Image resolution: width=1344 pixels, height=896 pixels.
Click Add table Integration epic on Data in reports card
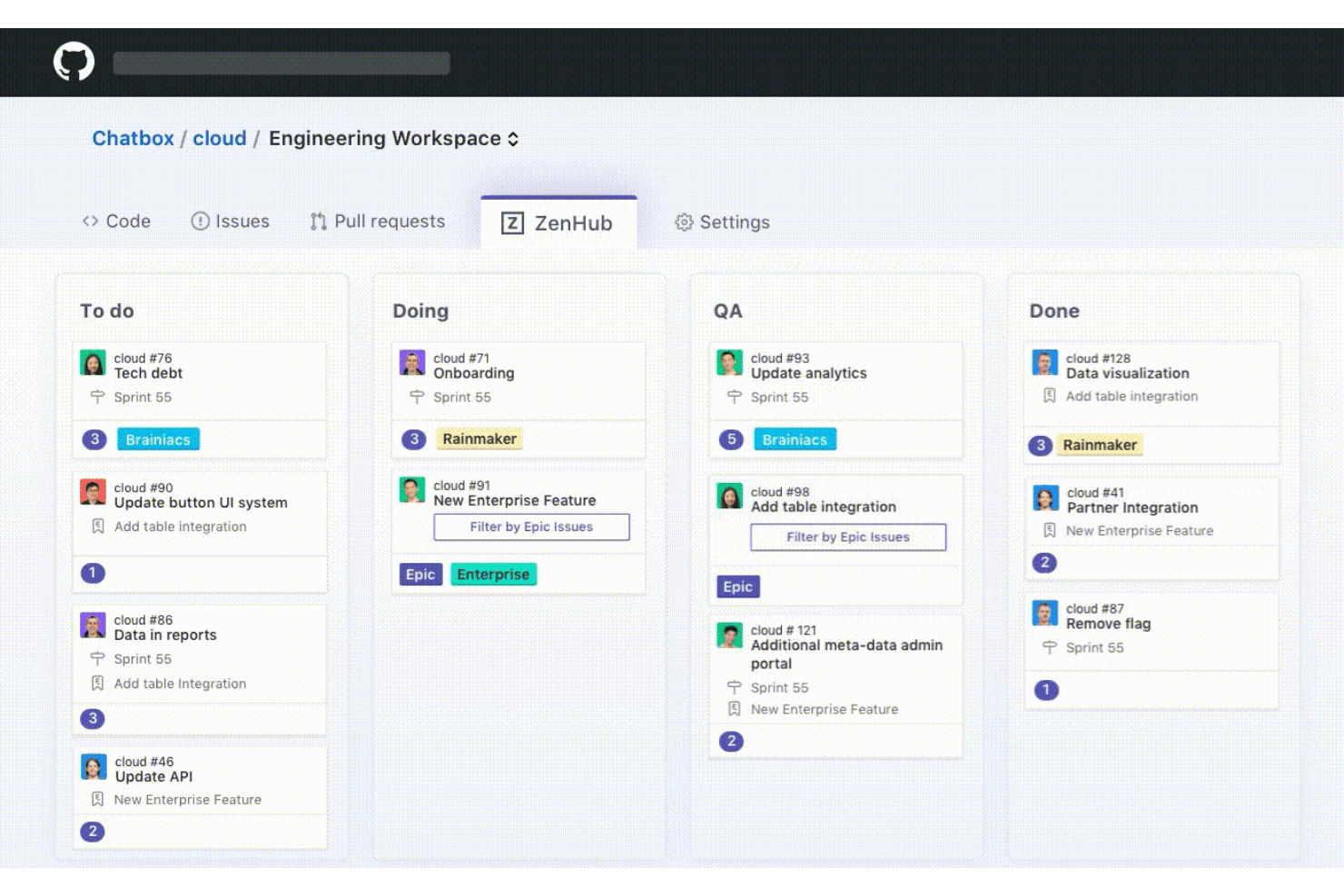[x=180, y=684]
